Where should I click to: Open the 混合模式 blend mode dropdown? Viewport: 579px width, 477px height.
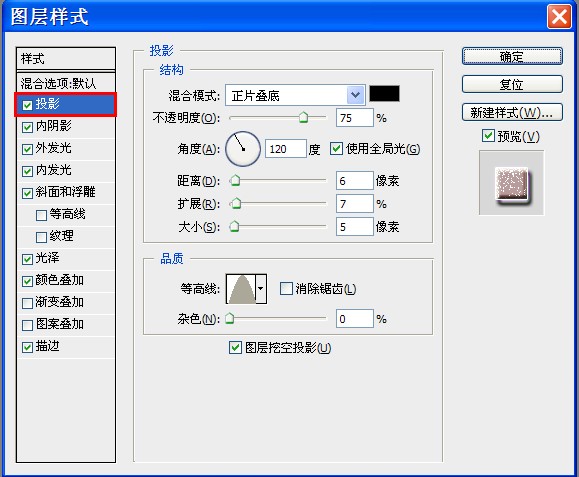coord(295,95)
